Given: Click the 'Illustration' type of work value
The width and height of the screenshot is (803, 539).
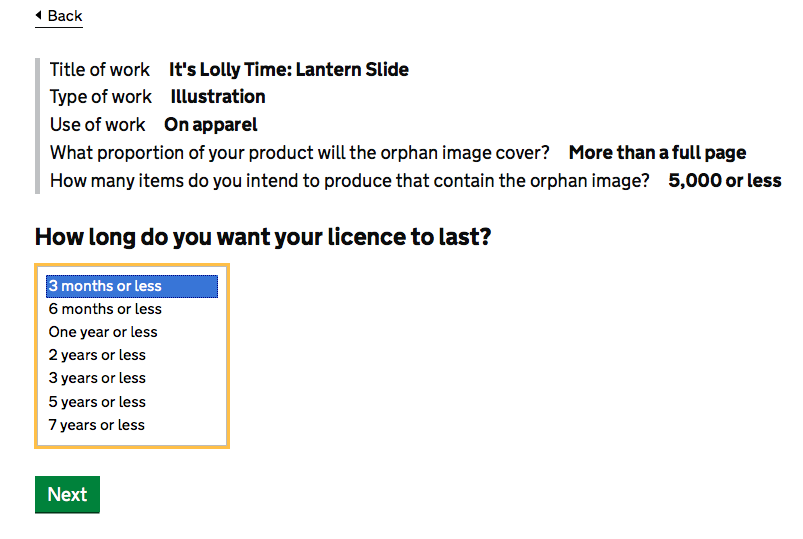Looking at the screenshot, I should pos(218,97).
